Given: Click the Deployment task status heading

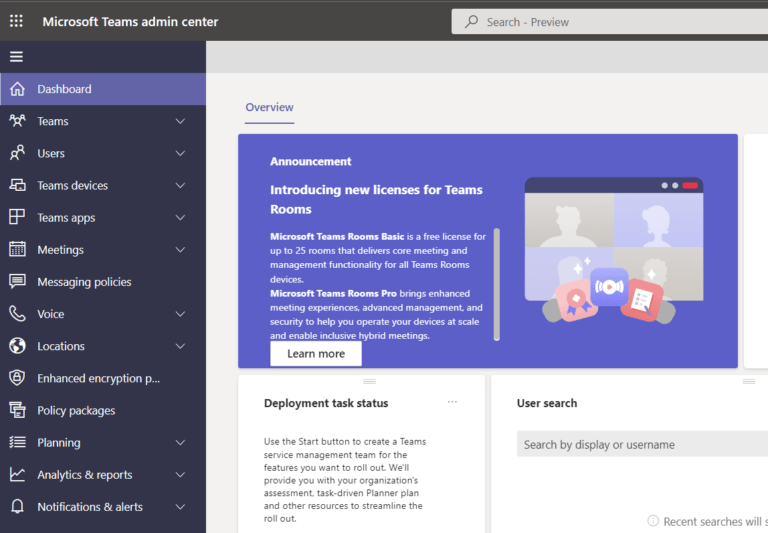Looking at the screenshot, I should [x=326, y=403].
